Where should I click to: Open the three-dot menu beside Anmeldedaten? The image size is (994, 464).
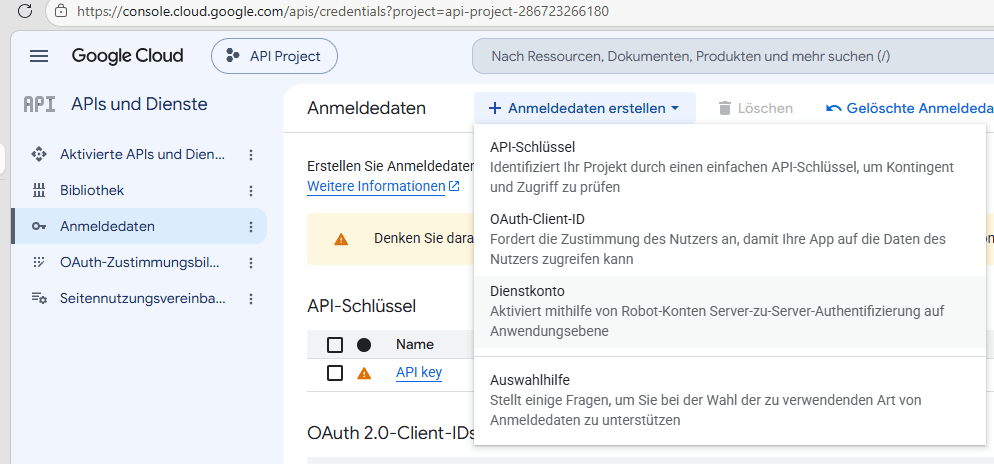(x=251, y=227)
